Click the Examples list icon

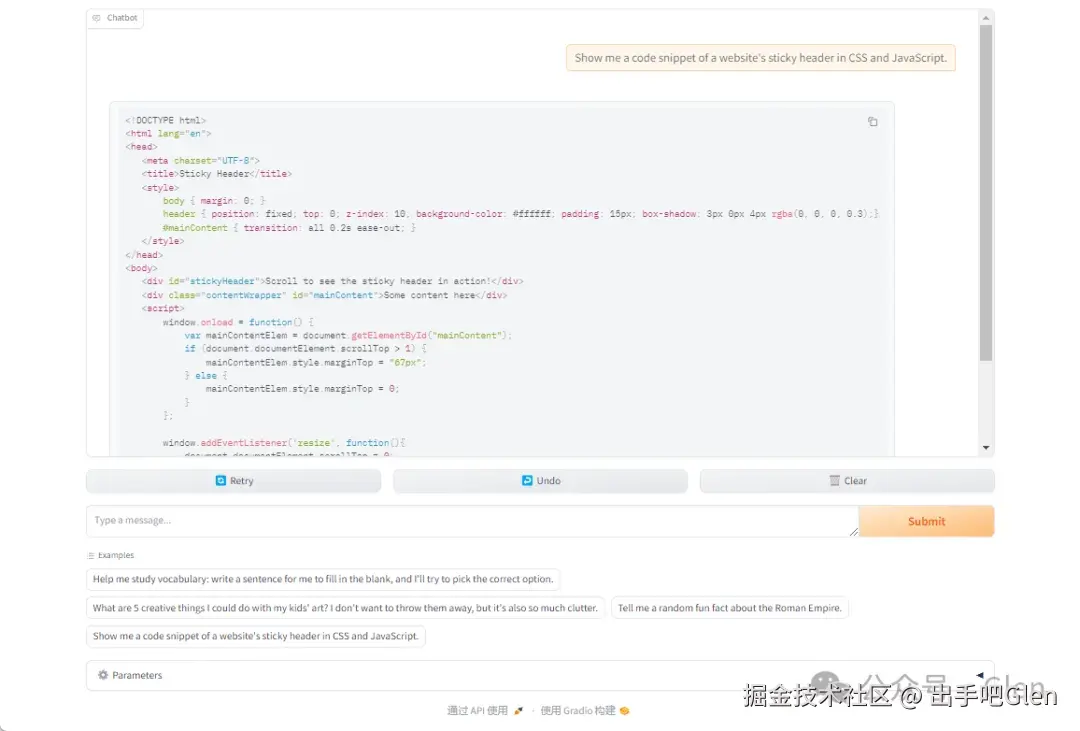click(x=91, y=555)
